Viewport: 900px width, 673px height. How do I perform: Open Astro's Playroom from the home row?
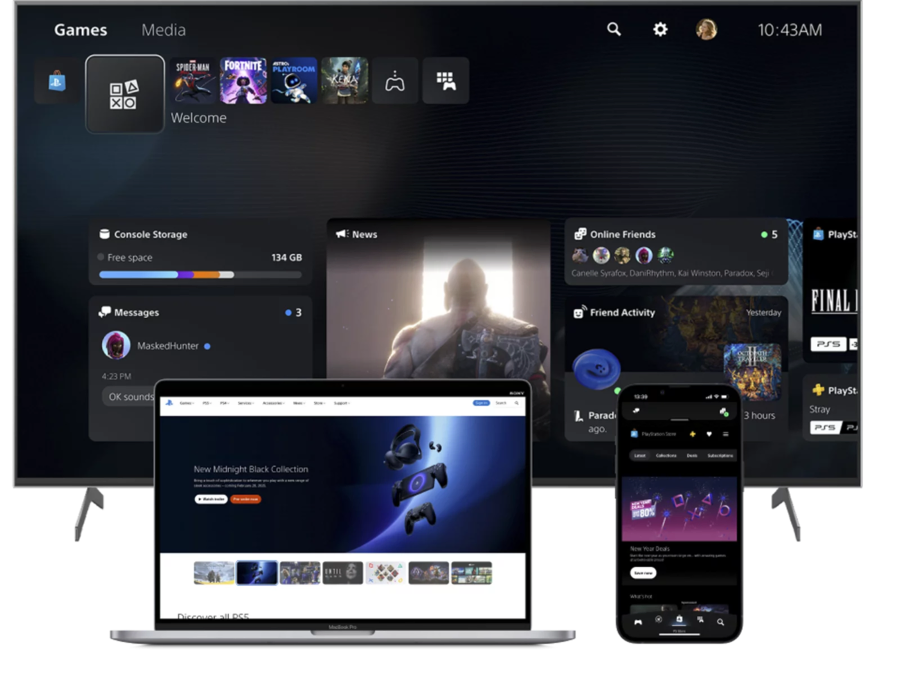(295, 80)
